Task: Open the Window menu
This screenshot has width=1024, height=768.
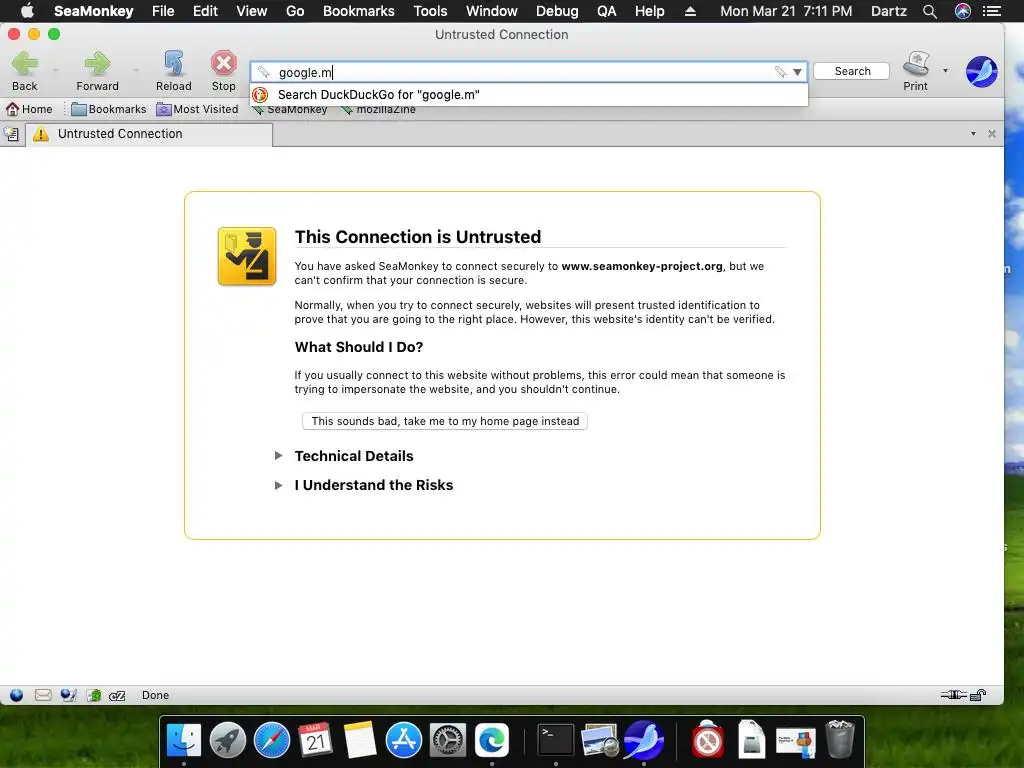Action: pos(492,11)
